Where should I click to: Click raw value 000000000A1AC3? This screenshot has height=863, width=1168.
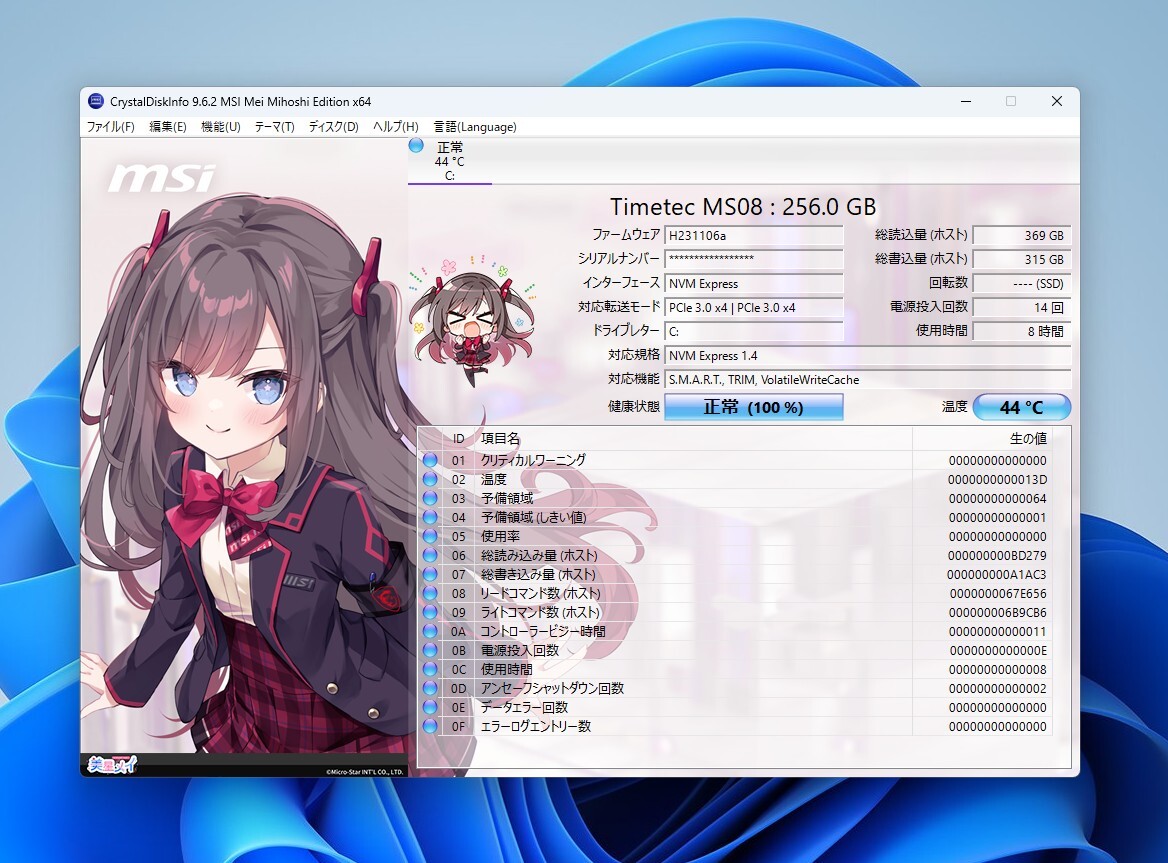click(997, 575)
